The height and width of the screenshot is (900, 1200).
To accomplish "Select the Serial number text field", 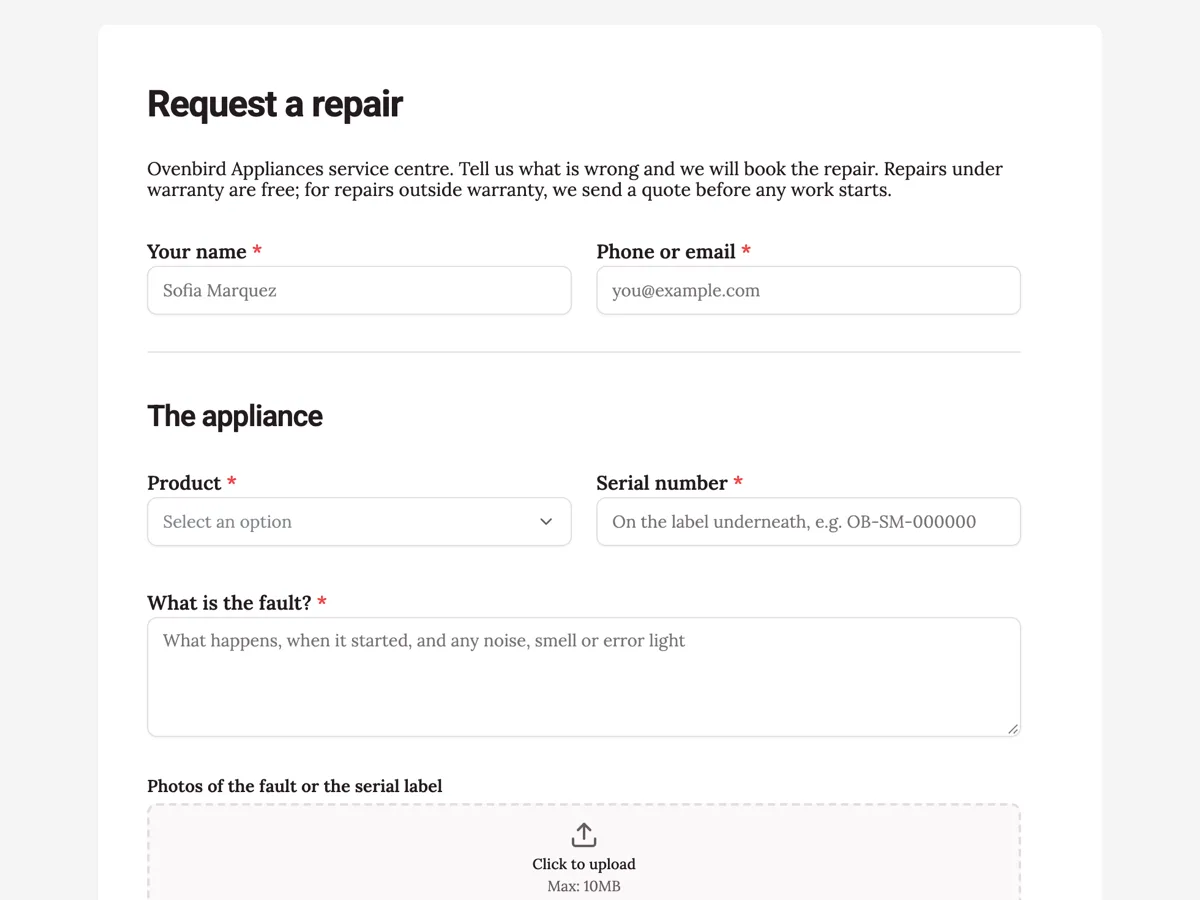I will tap(808, 522).
